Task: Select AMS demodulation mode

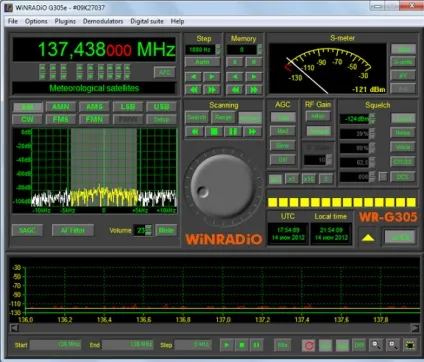Action: [x=94, y=107]
